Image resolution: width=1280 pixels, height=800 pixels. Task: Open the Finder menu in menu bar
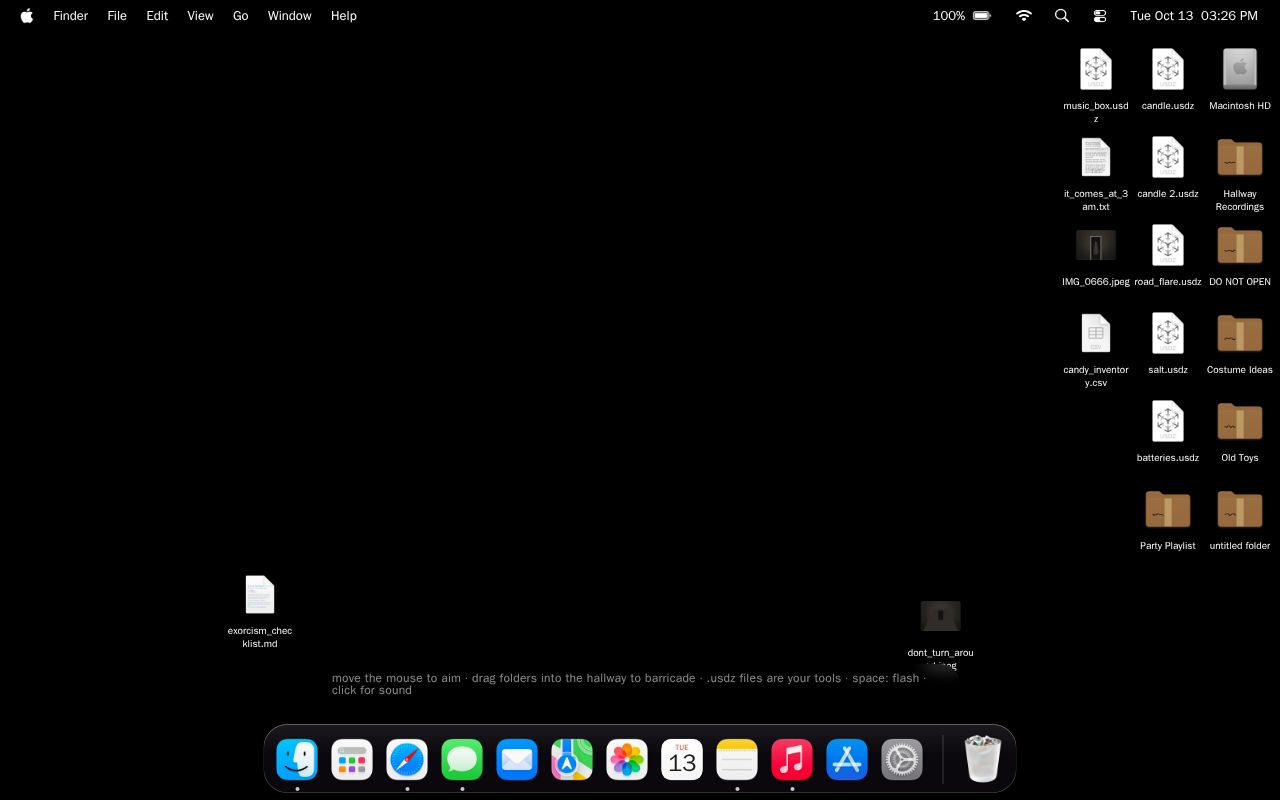[x=70, y=16]
